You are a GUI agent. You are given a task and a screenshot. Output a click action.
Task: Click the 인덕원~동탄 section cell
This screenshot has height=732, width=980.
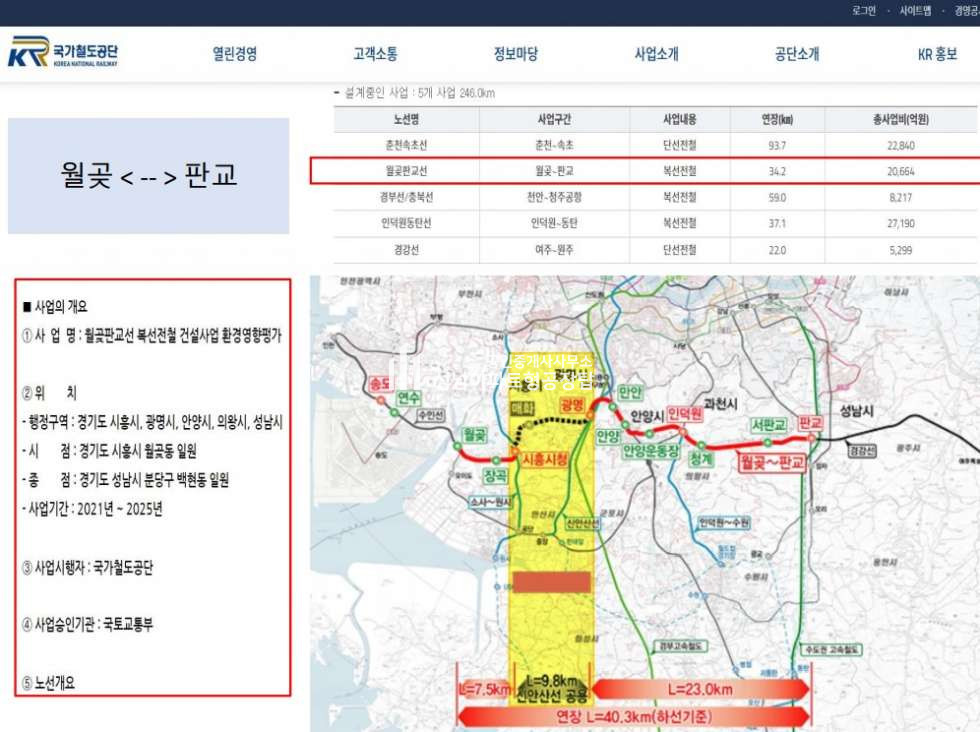[x=554, y=223]
